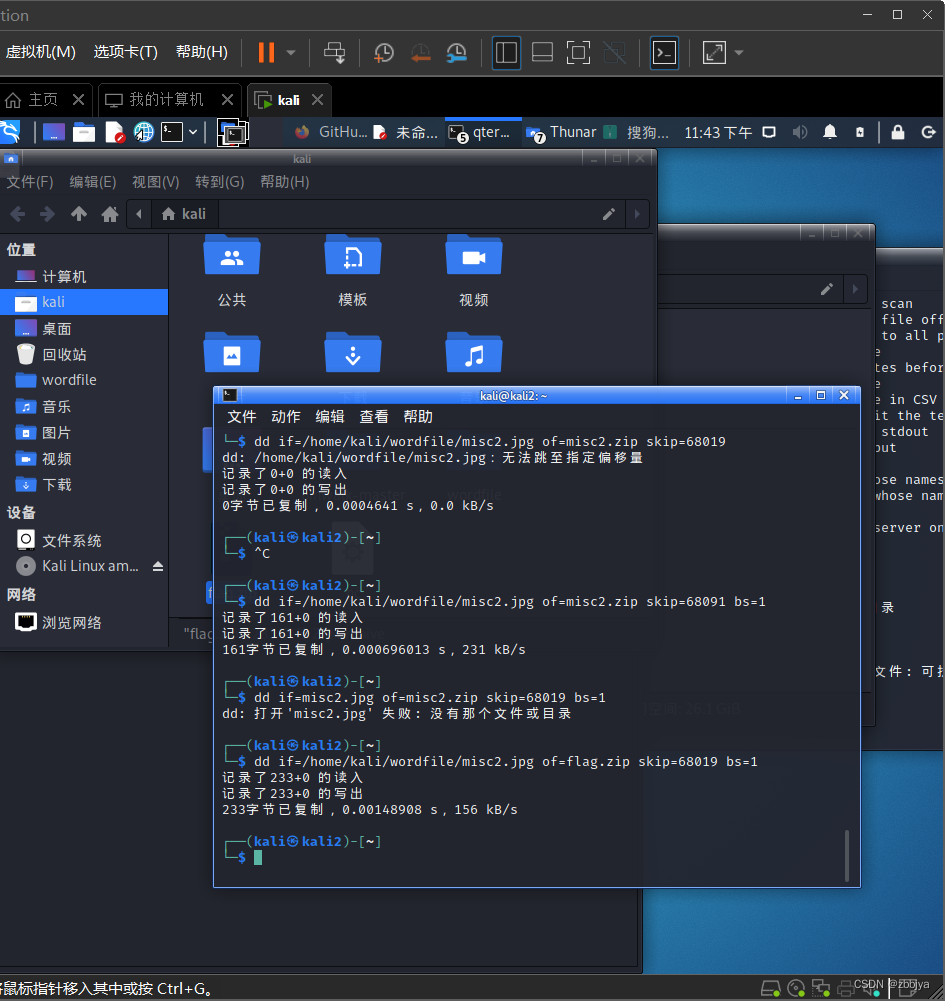This screenshot has width=945, height=1001.
Task: Enter full screen mode icon
Action: click(578, 52)
